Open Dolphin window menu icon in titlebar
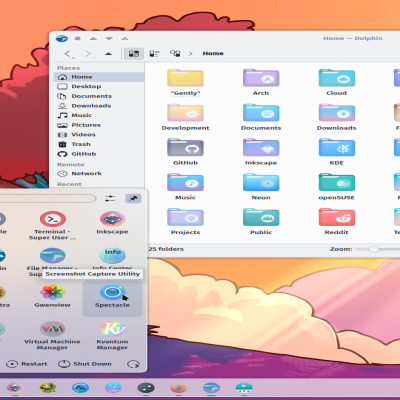Image resolution: width=400 pixels, height=400 pixels. point(62,39)
